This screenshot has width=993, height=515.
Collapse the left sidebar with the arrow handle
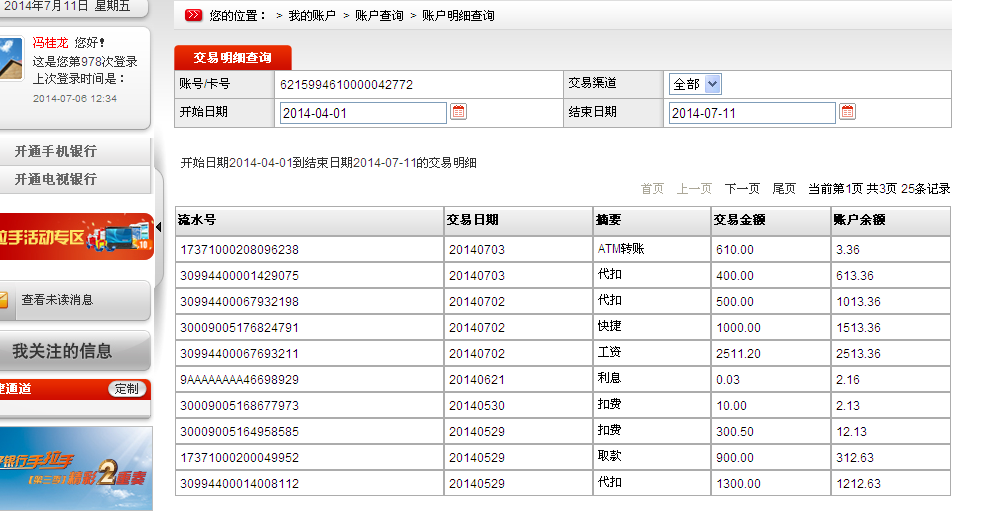tap(158, 227)
